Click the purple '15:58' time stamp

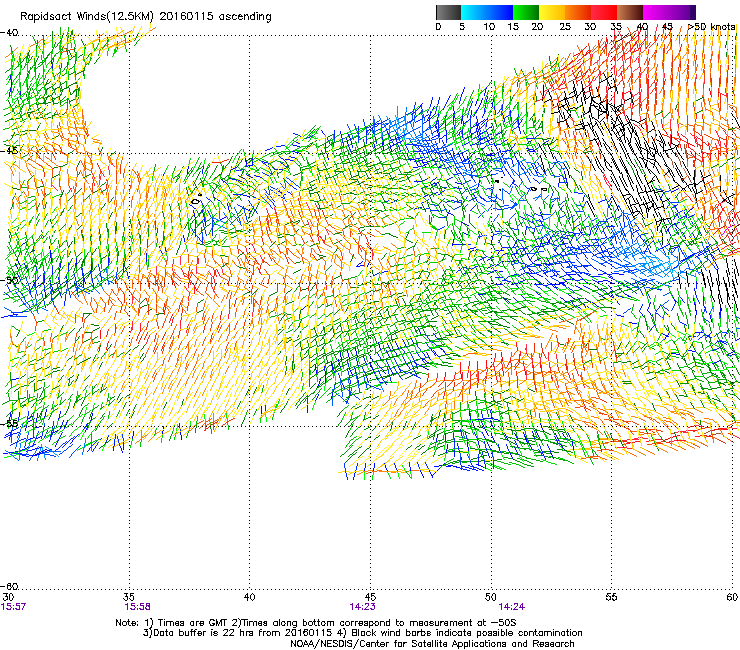137,607
